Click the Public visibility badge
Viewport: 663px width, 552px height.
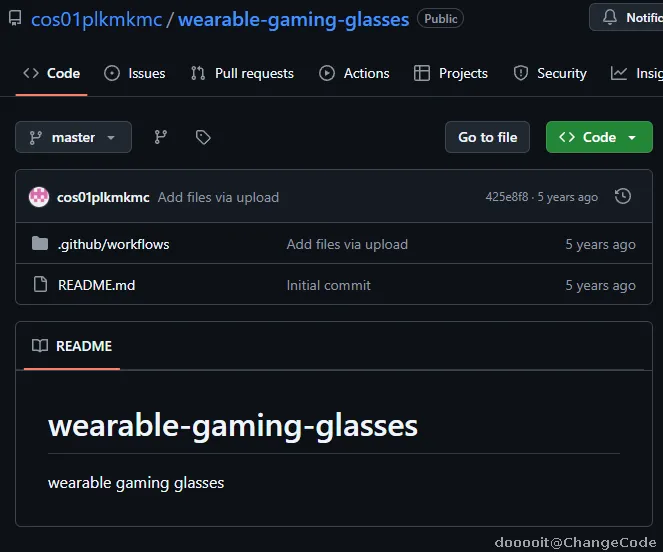(x=441, y=19)
